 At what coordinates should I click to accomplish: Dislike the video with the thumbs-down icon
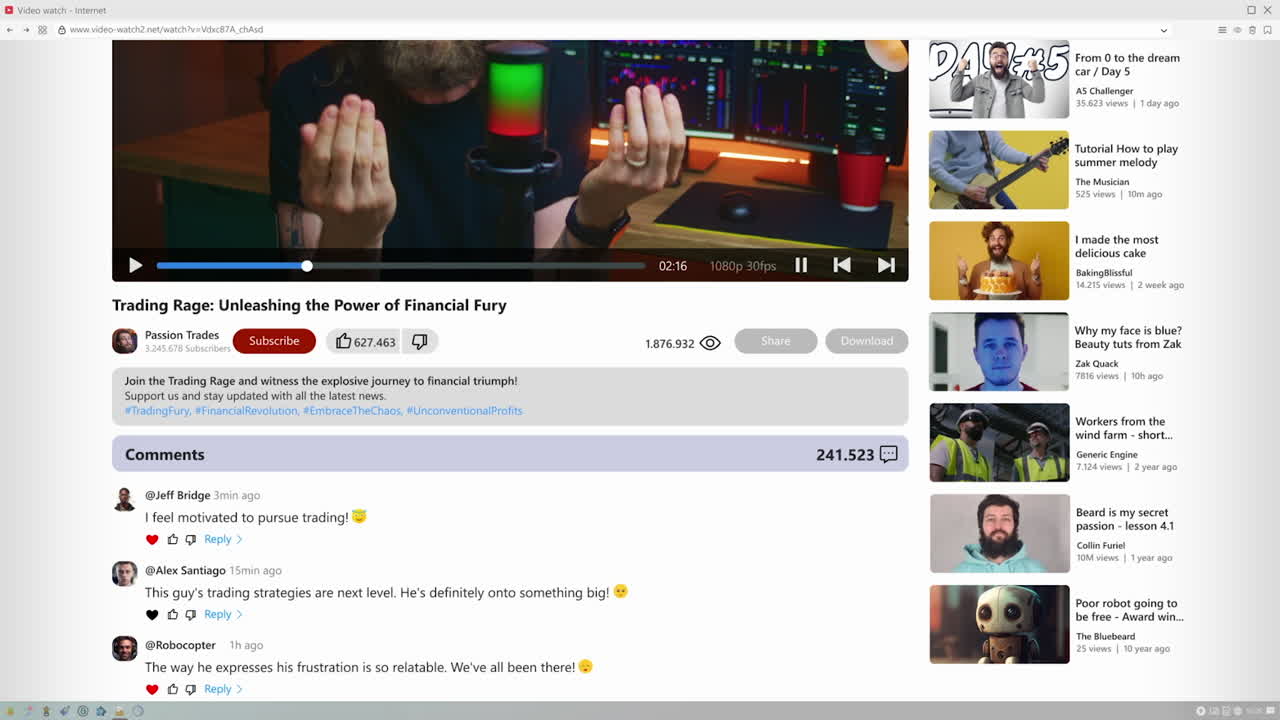420,341
